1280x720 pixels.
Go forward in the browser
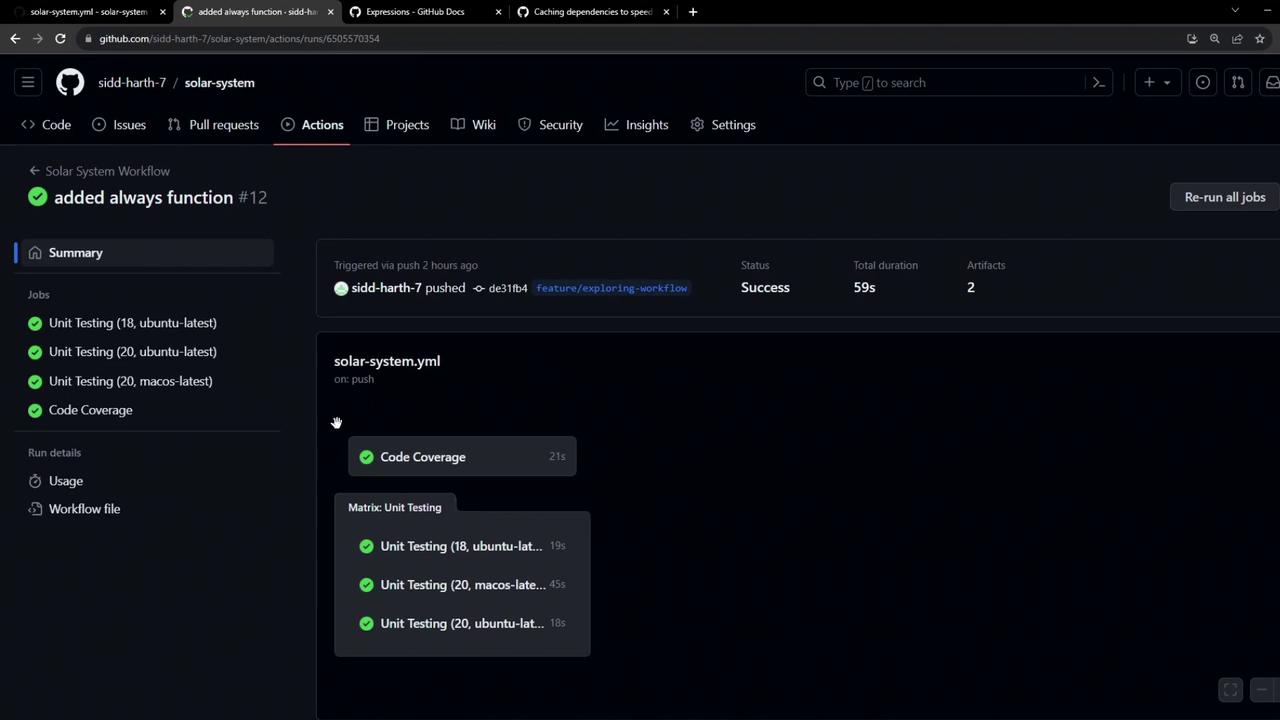[x=37, y=38]
